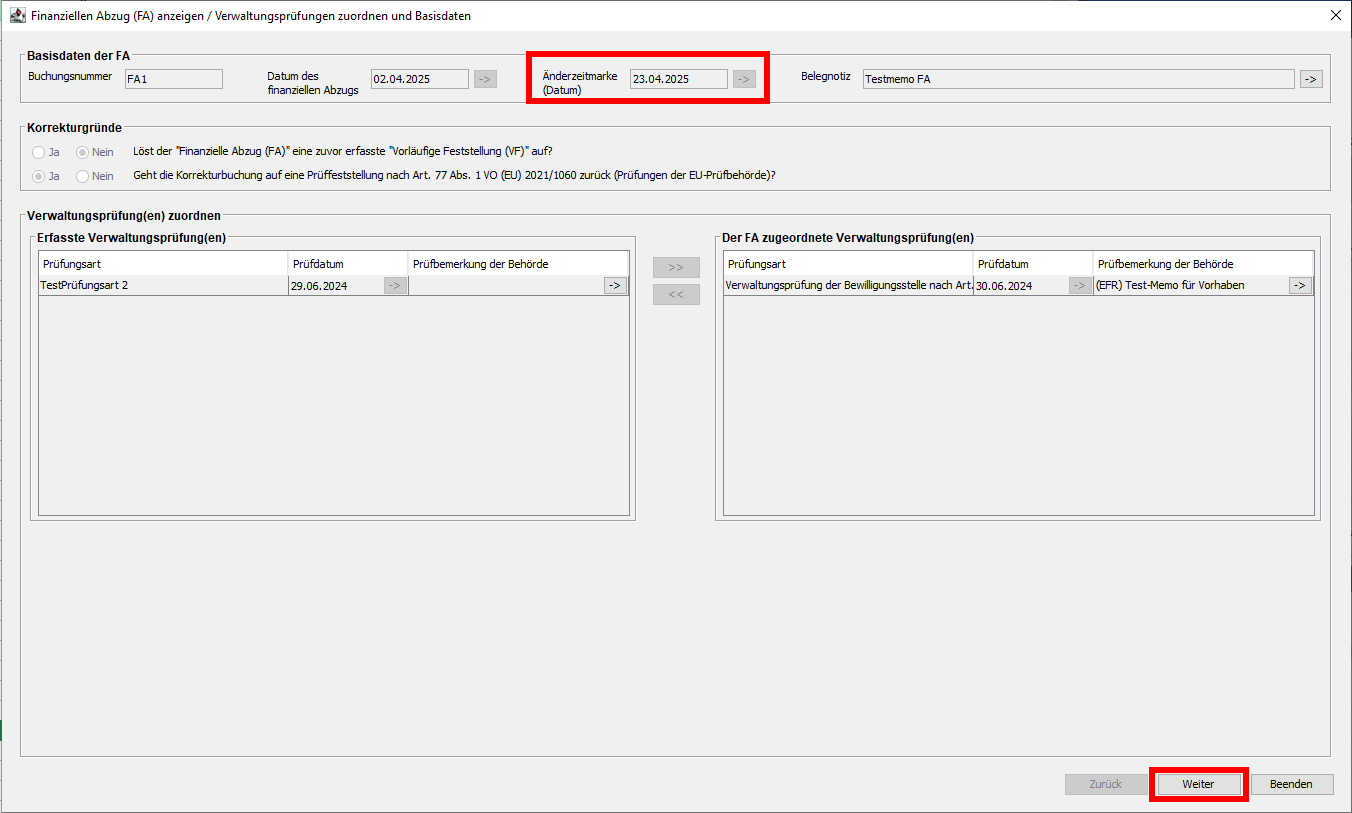This screenshot has width=1352, height=813.
Task: Click arrow beside Datum des finanziellen Abzugs
Action: [x=485, y=79]
